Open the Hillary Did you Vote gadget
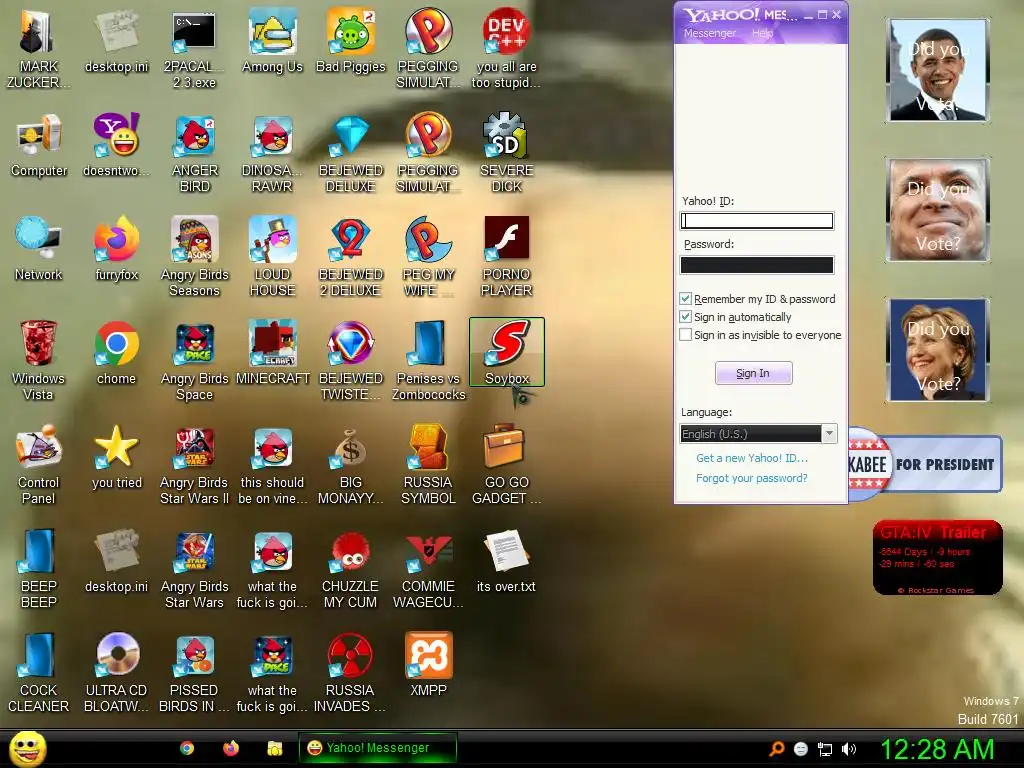The height and width of the screenshot is (768, 1024). click(938, 350)
